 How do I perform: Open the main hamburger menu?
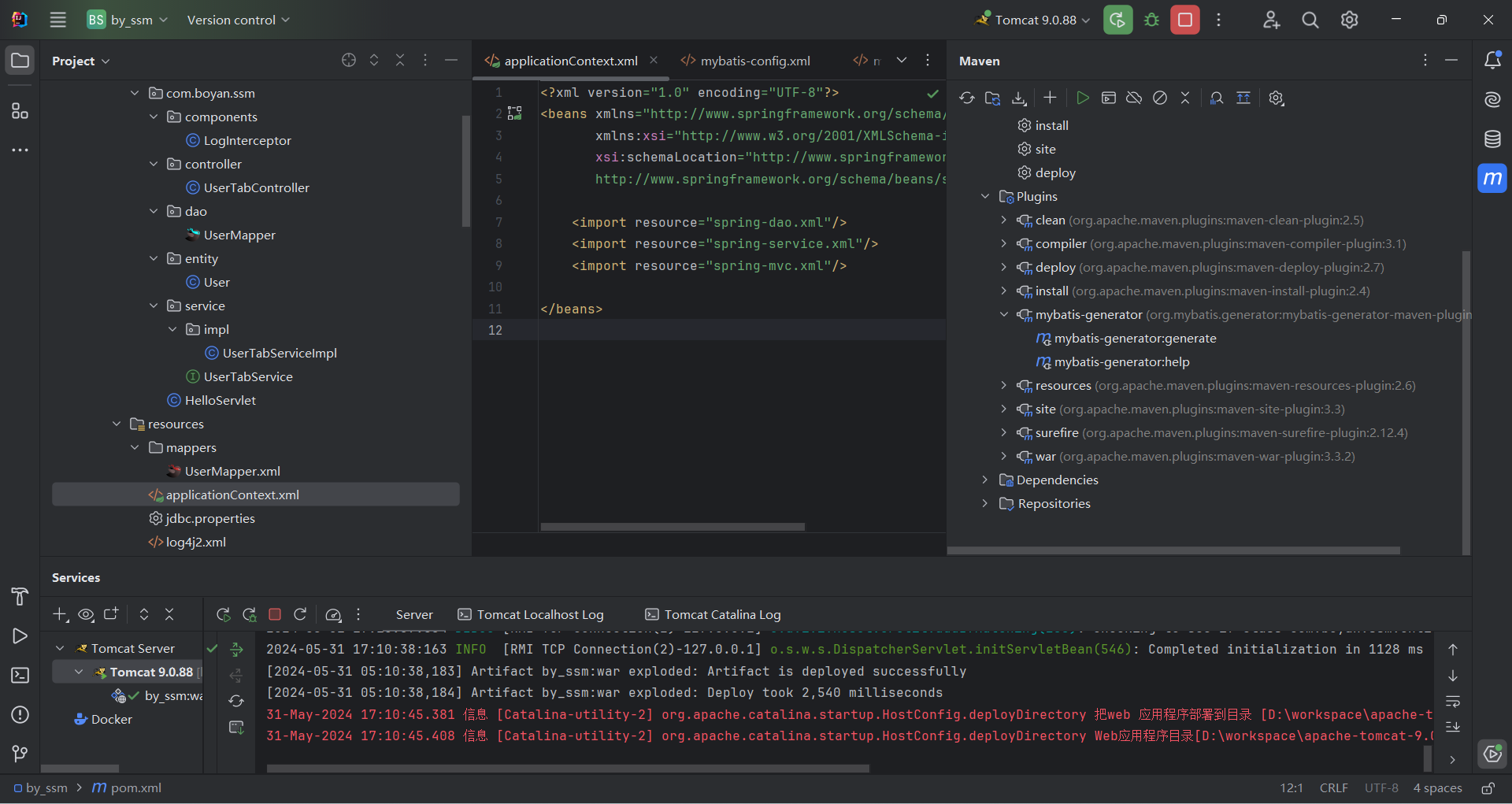click(57, 20)
